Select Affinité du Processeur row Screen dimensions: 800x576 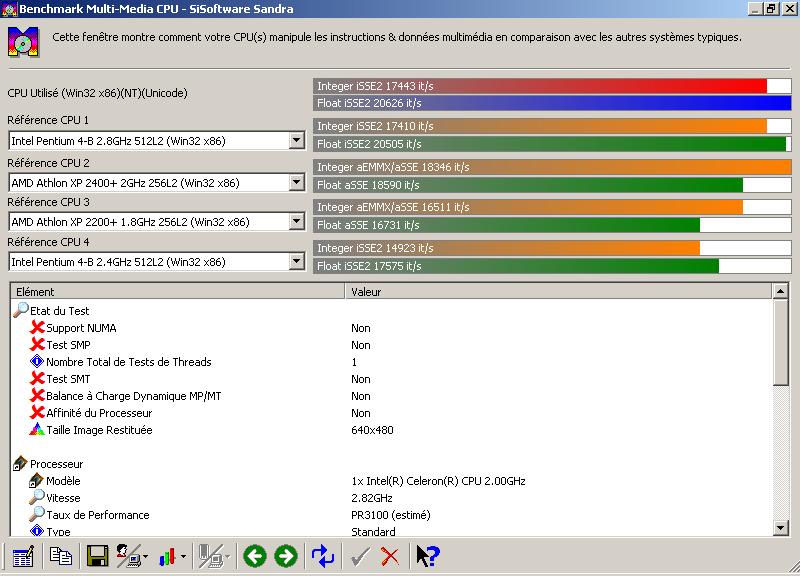[392, 413]
